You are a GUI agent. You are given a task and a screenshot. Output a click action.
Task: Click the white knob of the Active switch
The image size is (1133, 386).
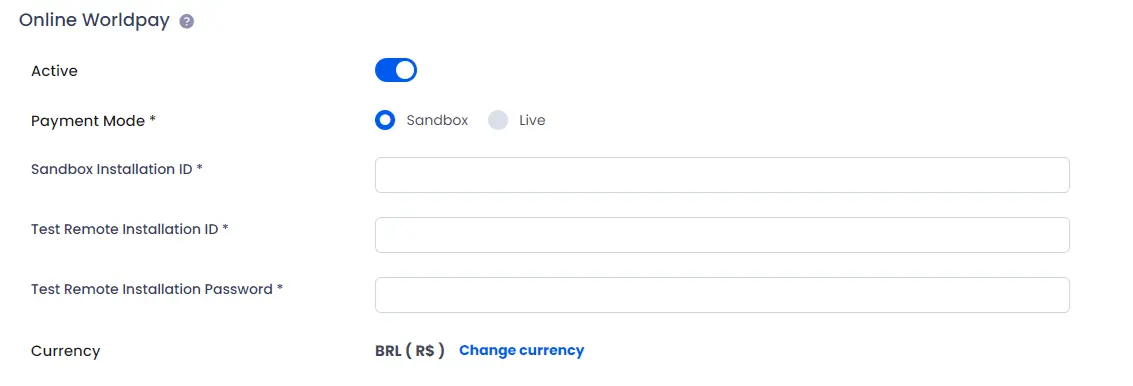pos(406,70)
